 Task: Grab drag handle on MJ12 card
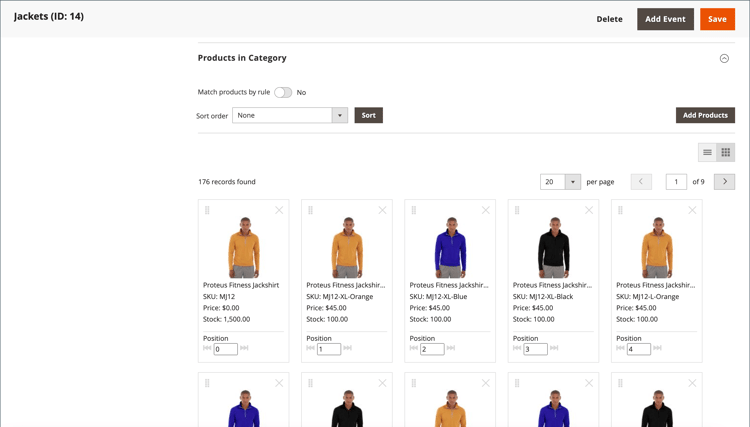pyautogui.click(x=207, y=210)
